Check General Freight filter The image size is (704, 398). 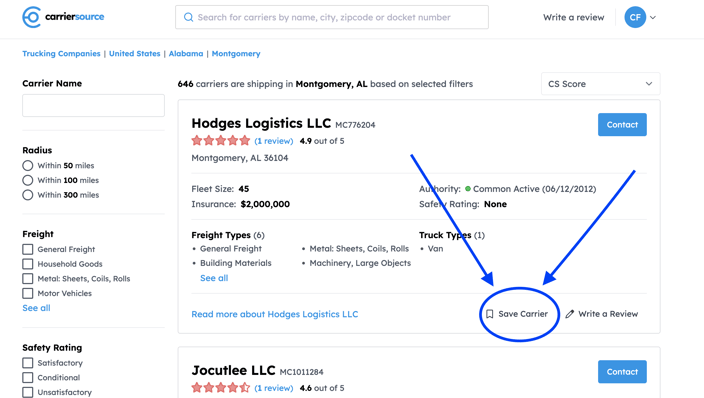click(x=28, y=249)
